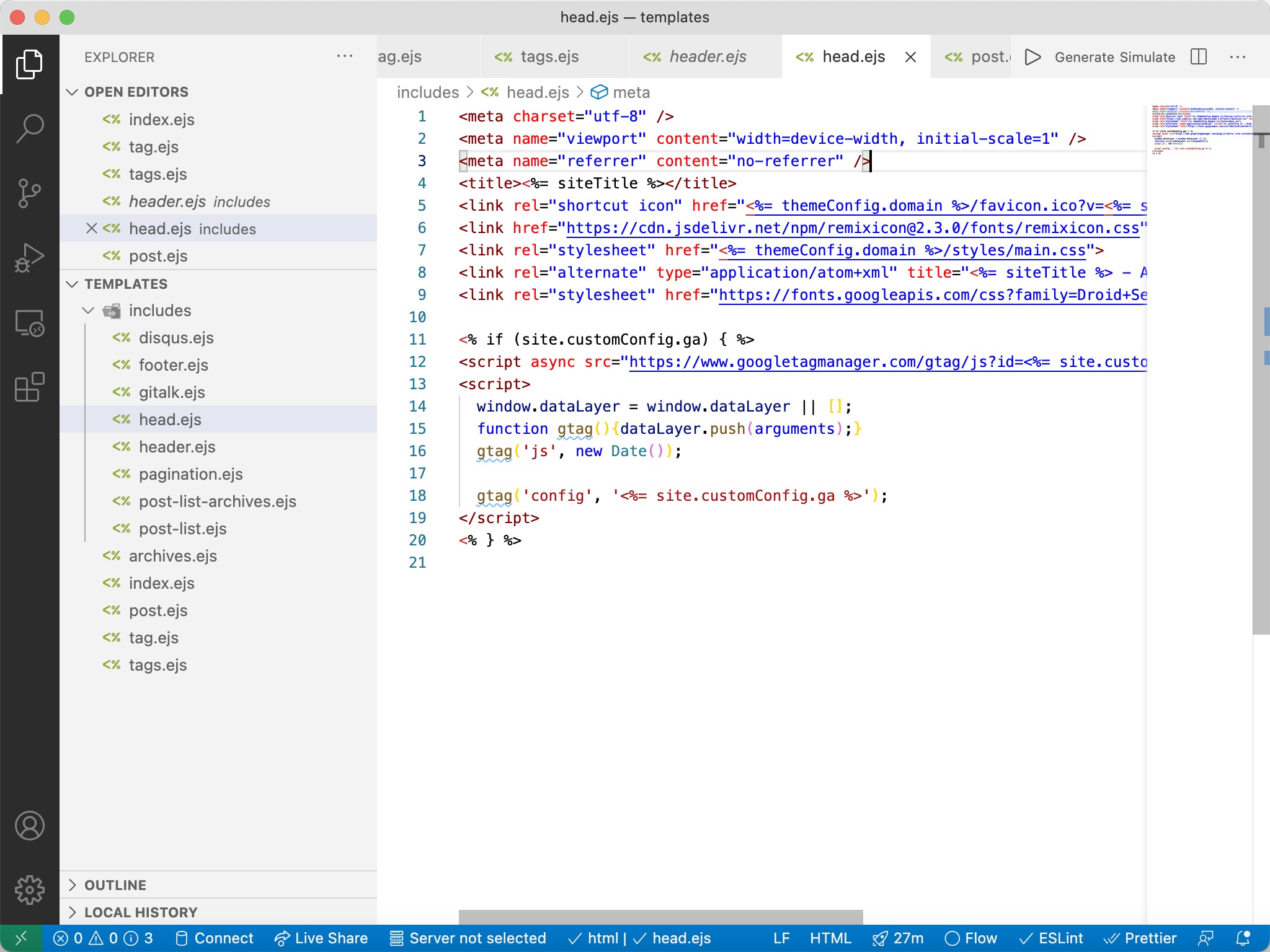The height and width of the screenshot is (952, 1270).
Task: Open post-list.ejs file
Action: coord(218,529)
